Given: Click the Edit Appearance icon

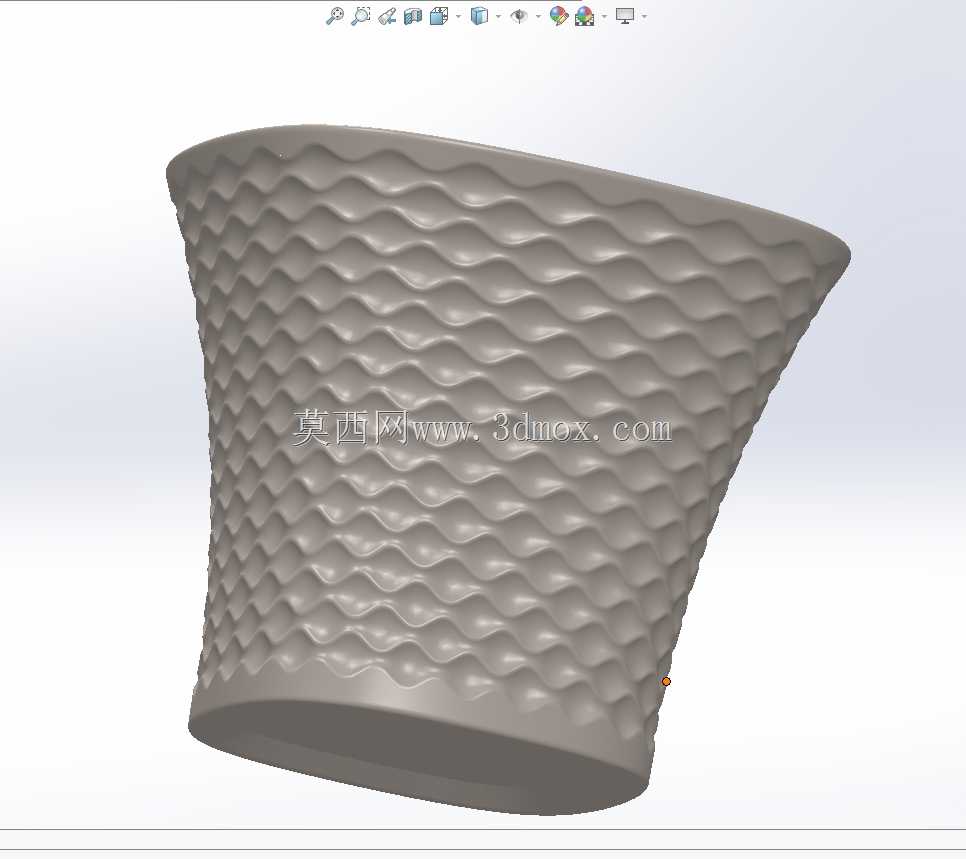Looking at the screenshot, I should pos(559,16).
